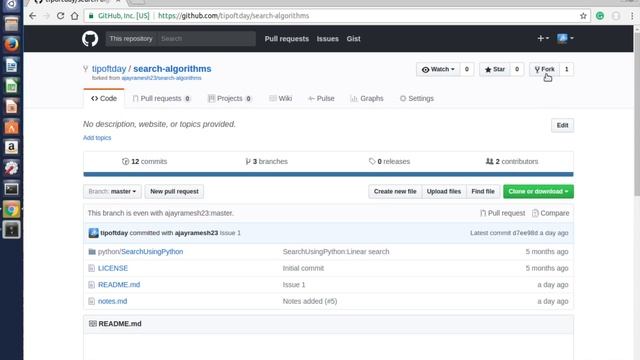Screen dimensions: 640x360
Task: Open the repository Settings tab
Action: (417, 98)
